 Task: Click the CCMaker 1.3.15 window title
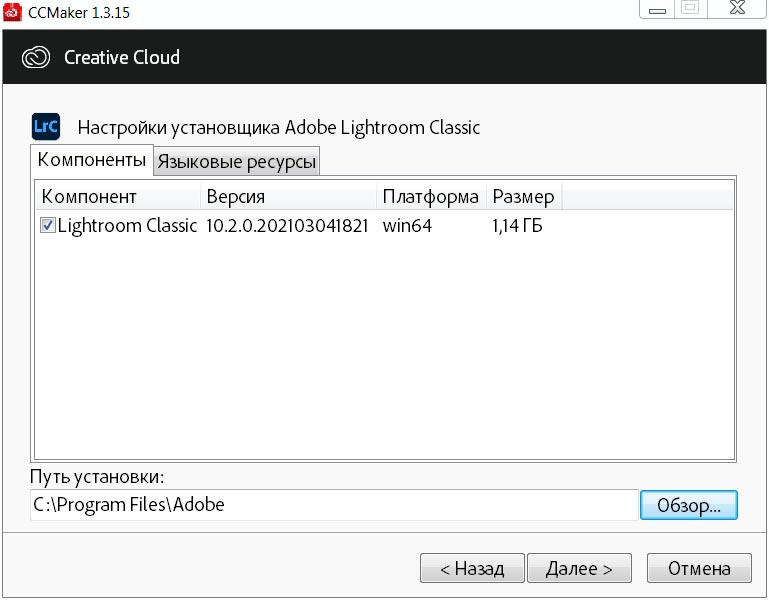pyautogui.click(x=79, y=12)
